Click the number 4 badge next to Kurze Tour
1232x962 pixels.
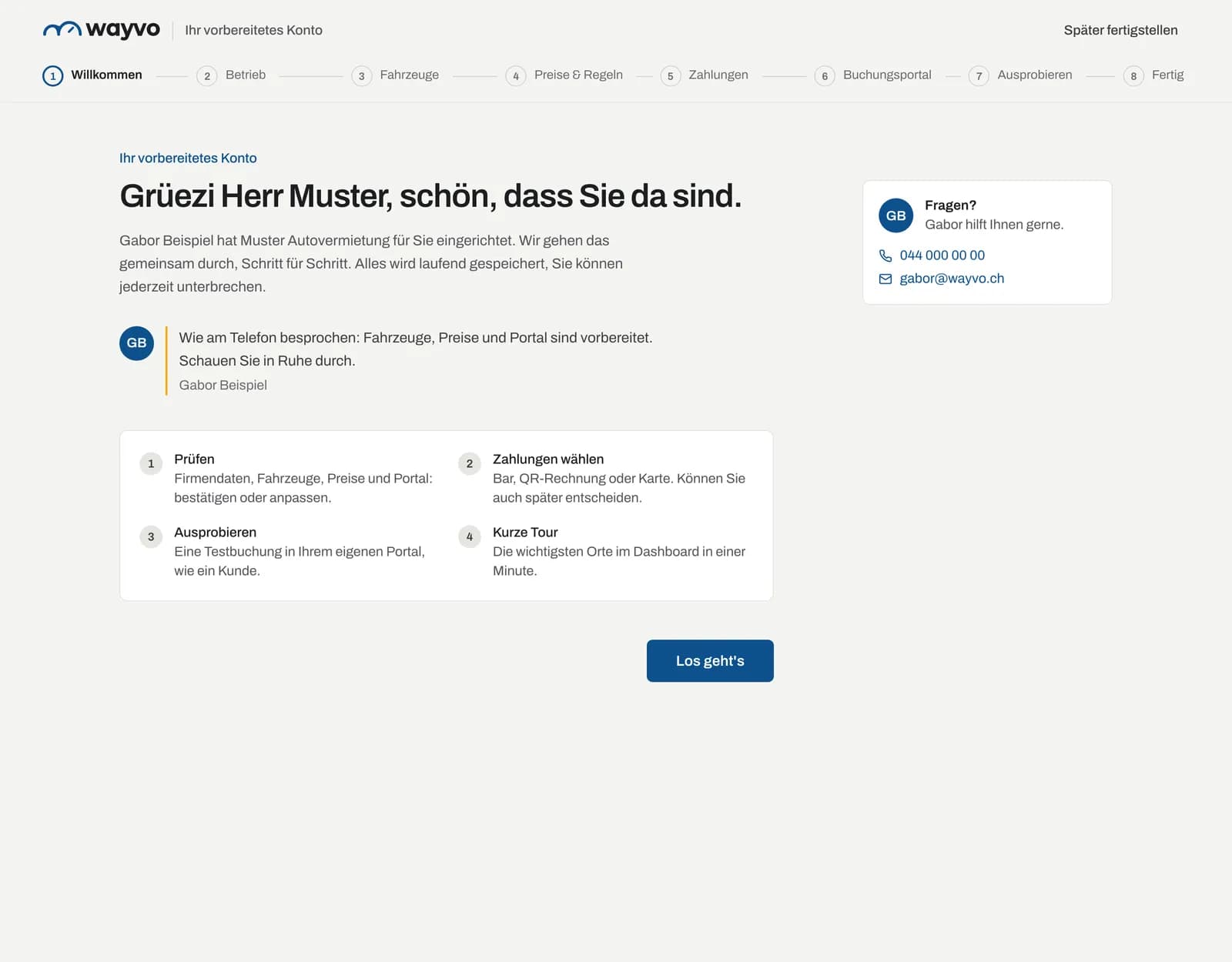click(x=470, y=536)
